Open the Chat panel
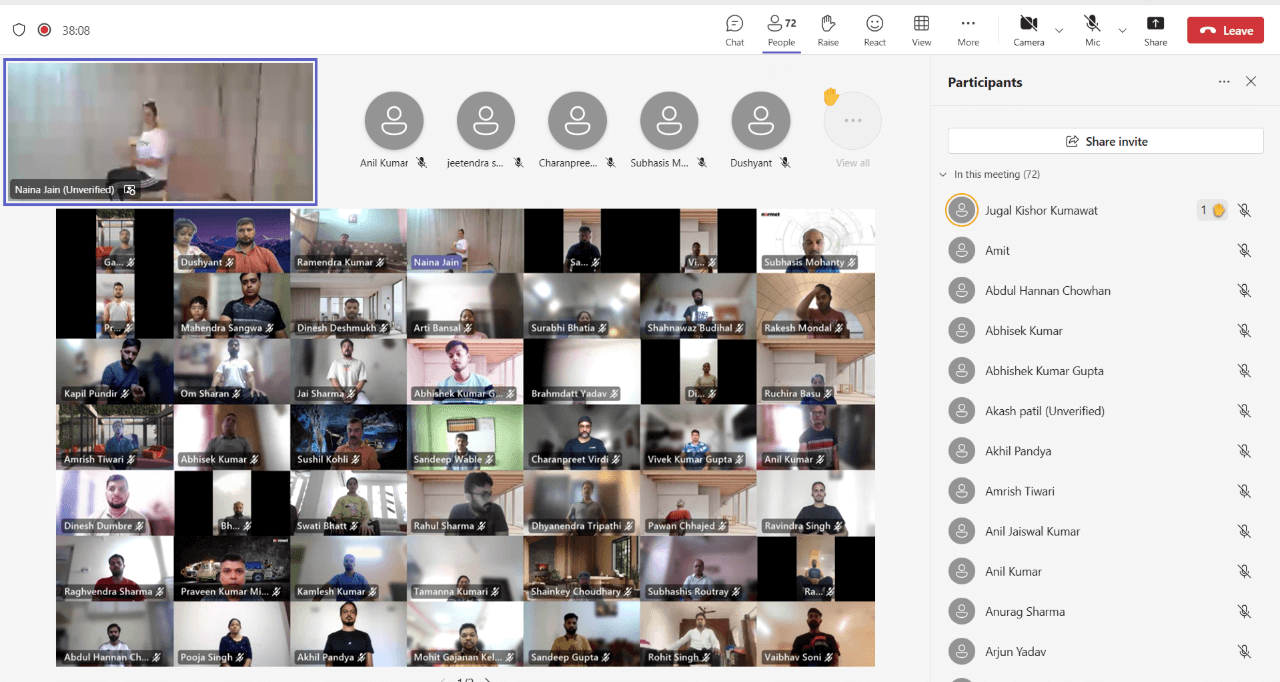Viewport: 1280px width, 682px height. point(734,30)
